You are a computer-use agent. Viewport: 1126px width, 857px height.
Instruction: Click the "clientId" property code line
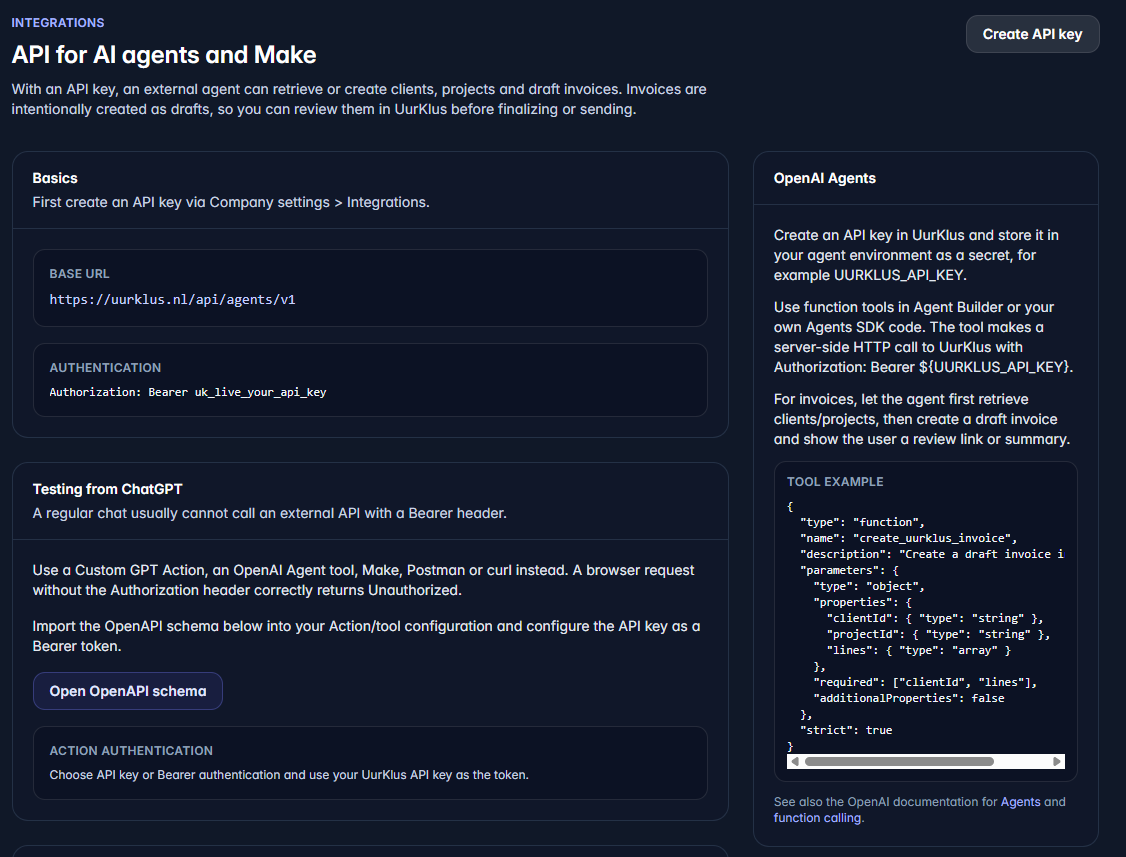934,619
